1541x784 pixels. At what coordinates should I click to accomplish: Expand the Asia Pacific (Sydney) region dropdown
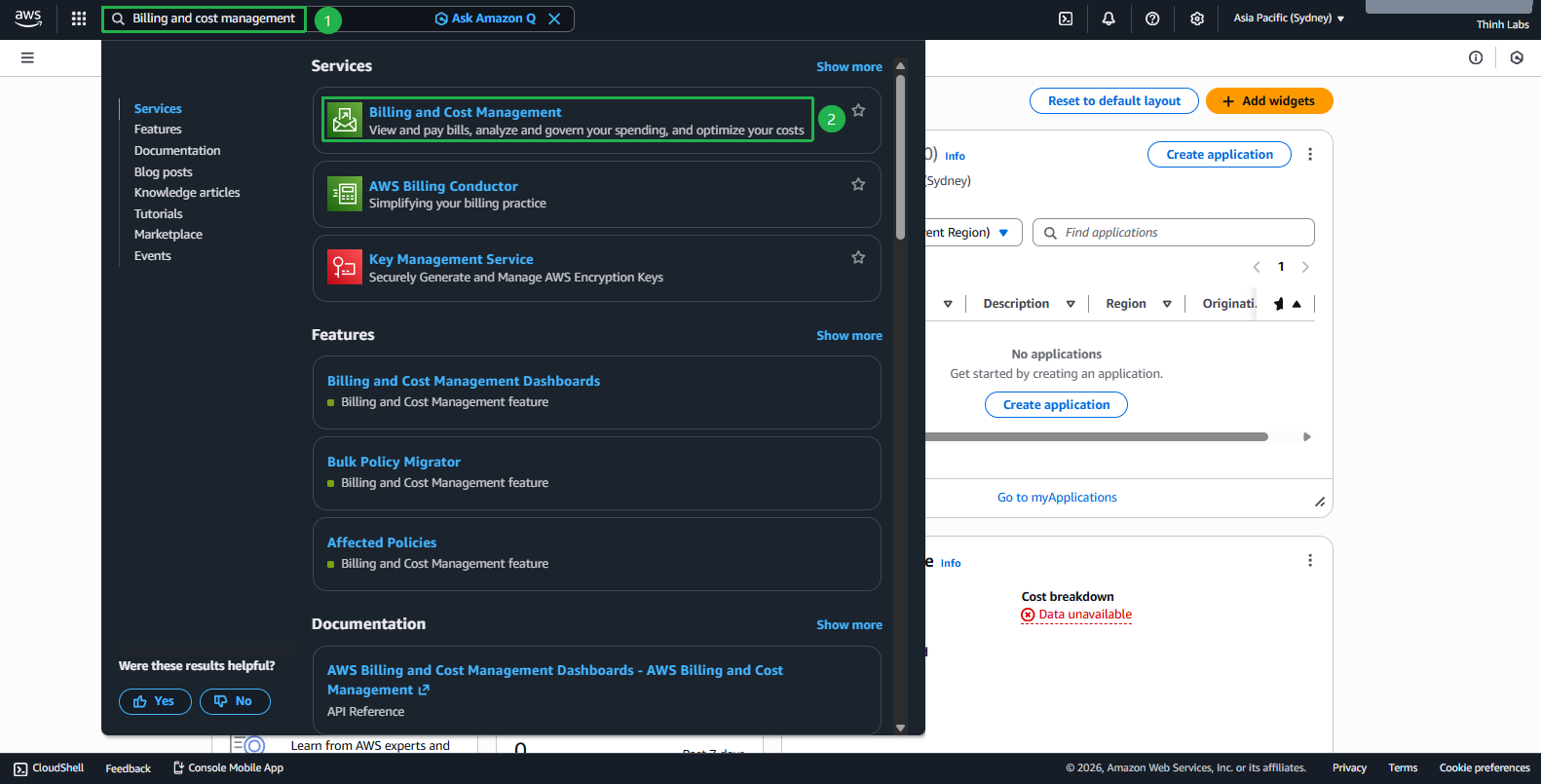[1288, 19]
